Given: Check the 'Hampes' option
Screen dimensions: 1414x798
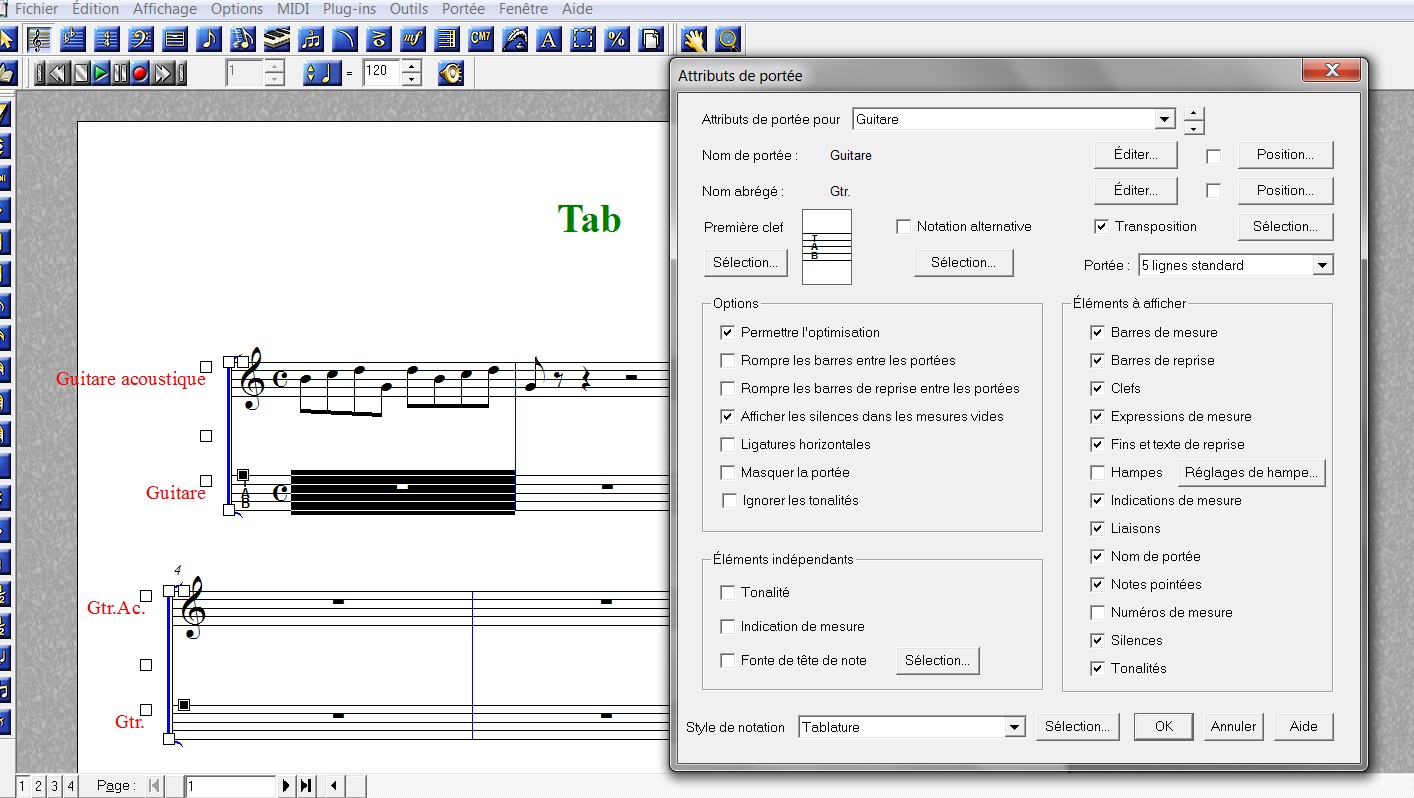Looking at the screenshot, I should point(1098,472).
